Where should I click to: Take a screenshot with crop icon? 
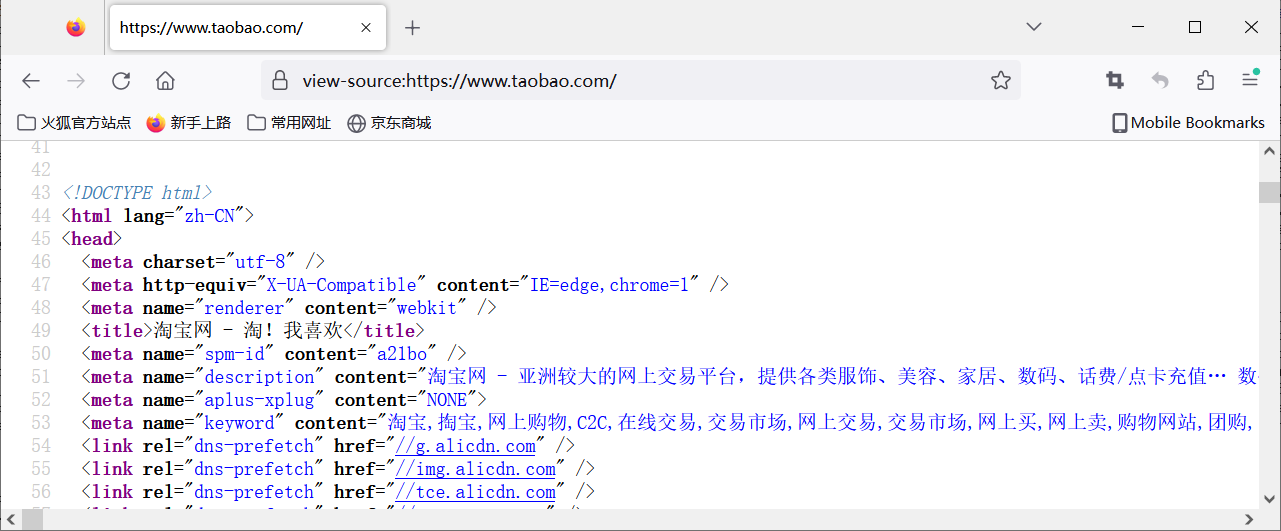click(x=1115, y=81)
